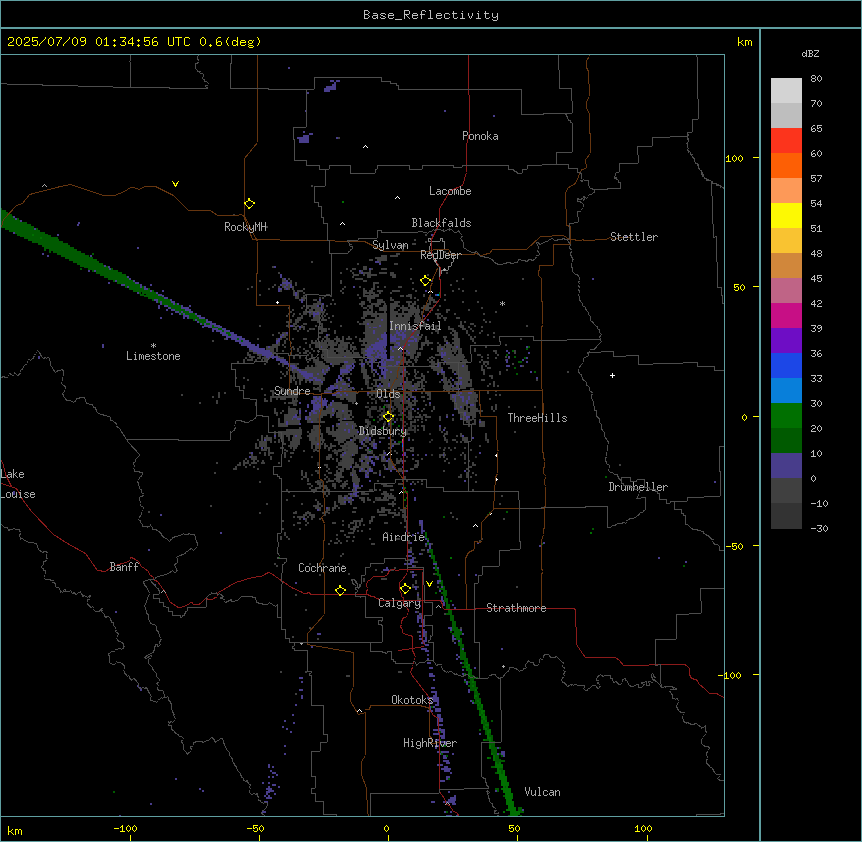Viewport: 862px width, 842px height.
Task: Select the Okotoks label
Action: 412,700
